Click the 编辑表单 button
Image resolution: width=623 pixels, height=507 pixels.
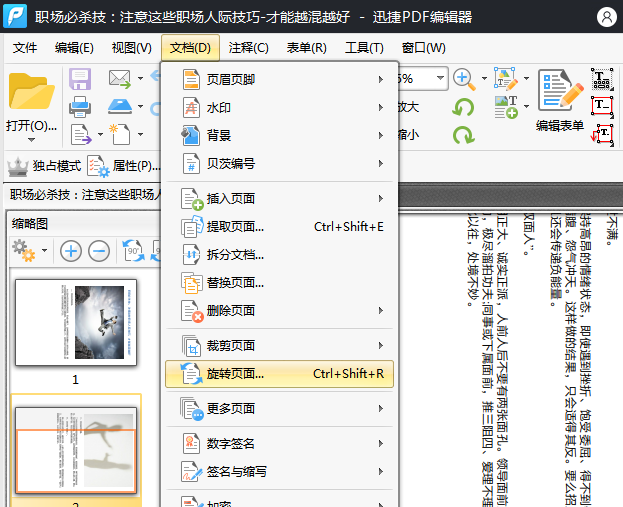click(x=560, y=100)
